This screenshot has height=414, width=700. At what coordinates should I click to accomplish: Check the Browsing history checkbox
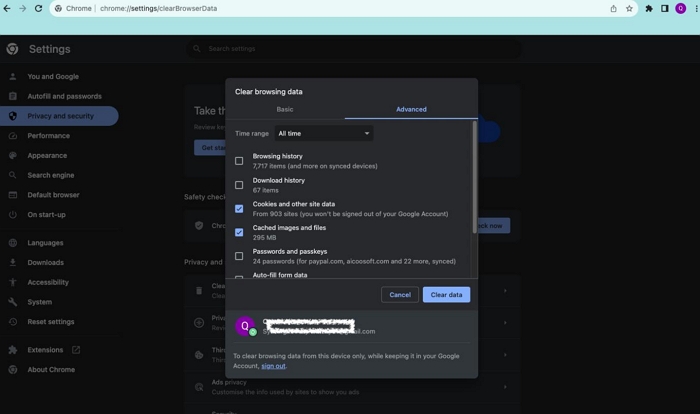coord(239,161)
